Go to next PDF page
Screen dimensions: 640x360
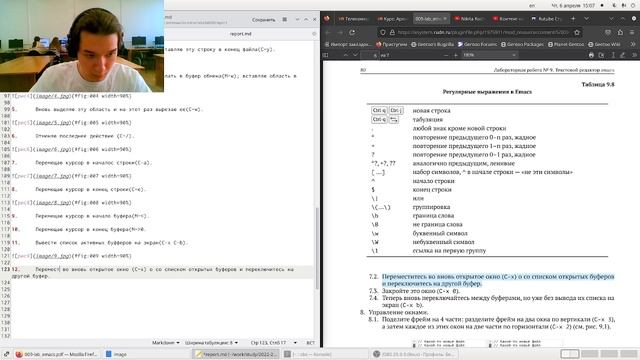tap(356, 55)
